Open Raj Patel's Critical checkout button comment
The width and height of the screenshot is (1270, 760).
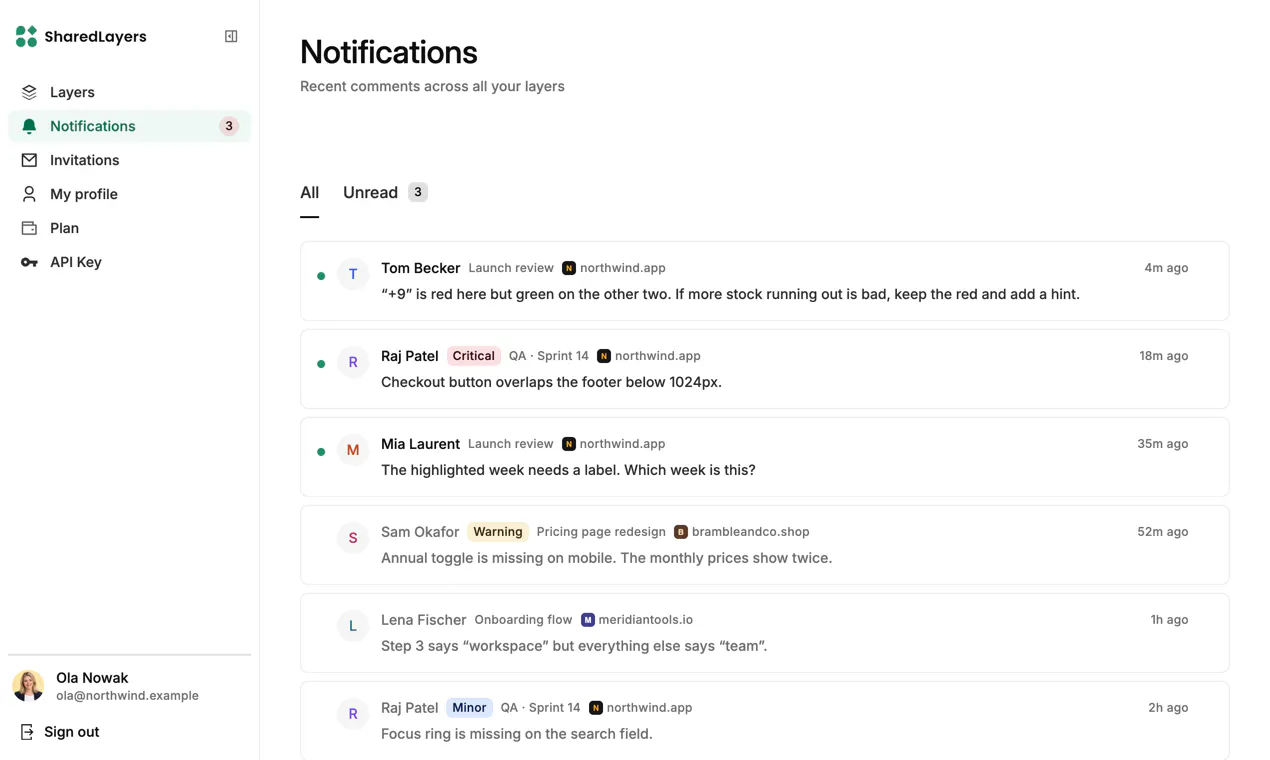764,369
